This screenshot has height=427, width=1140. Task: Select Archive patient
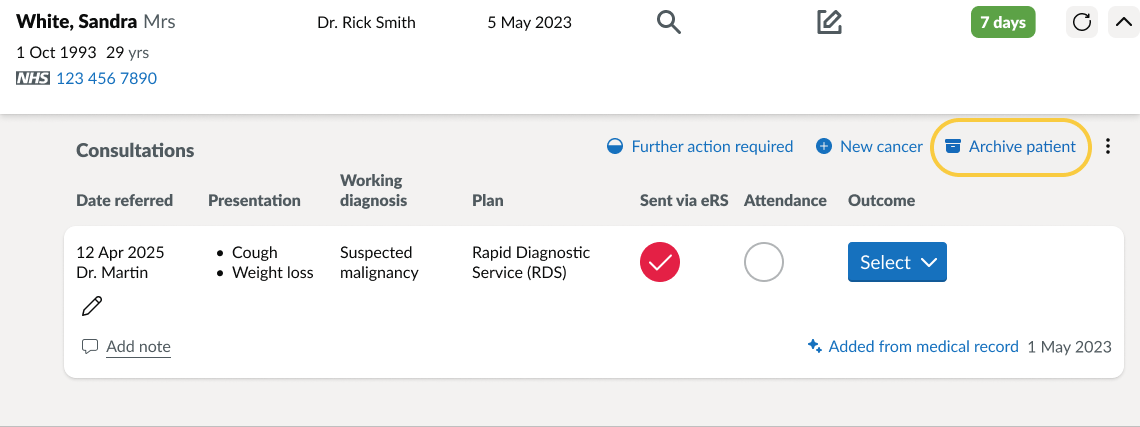pos(1022,146)
